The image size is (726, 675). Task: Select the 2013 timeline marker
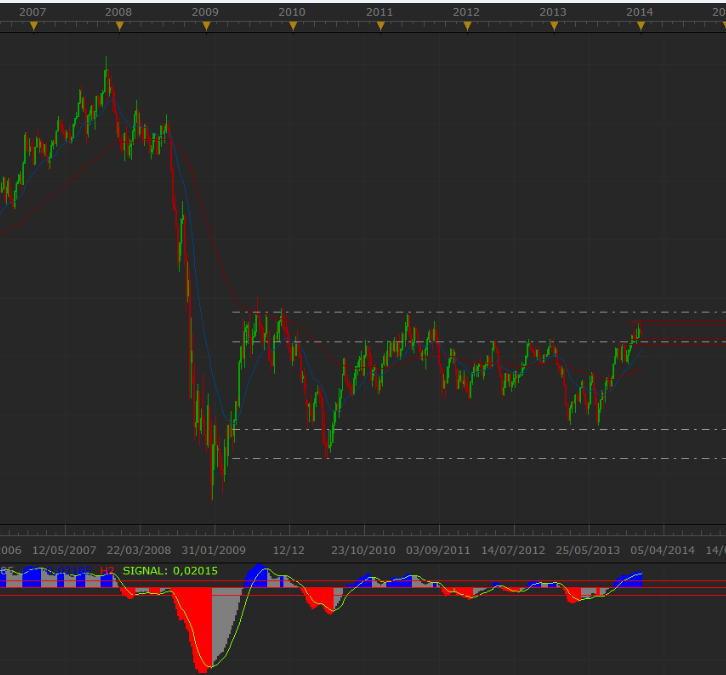pos(553,26)
